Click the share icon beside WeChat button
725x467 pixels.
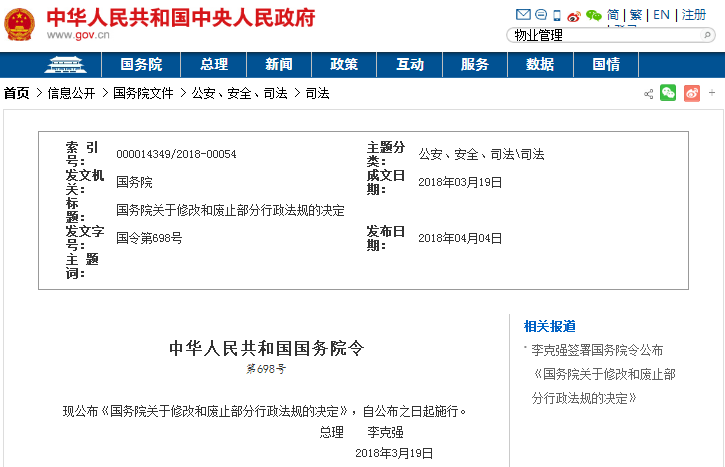click(648, 93)
